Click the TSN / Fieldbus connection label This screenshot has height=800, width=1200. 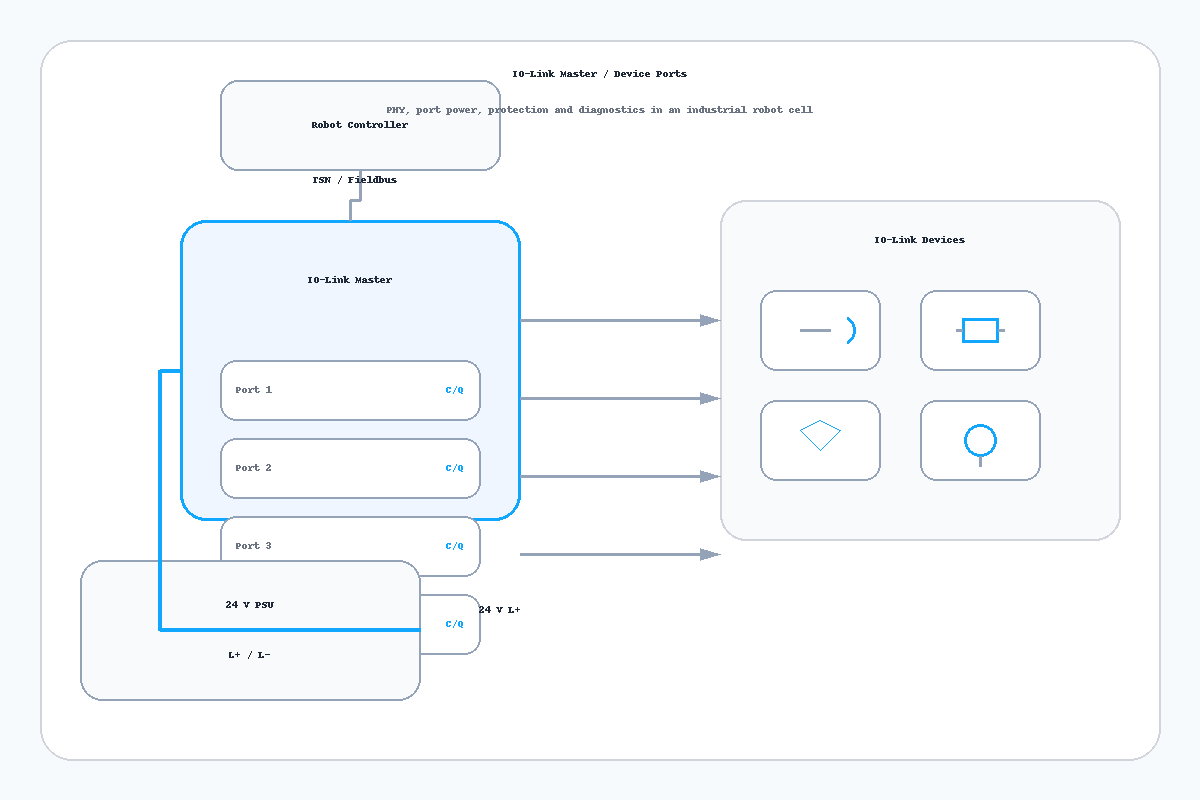pos(355,180)
